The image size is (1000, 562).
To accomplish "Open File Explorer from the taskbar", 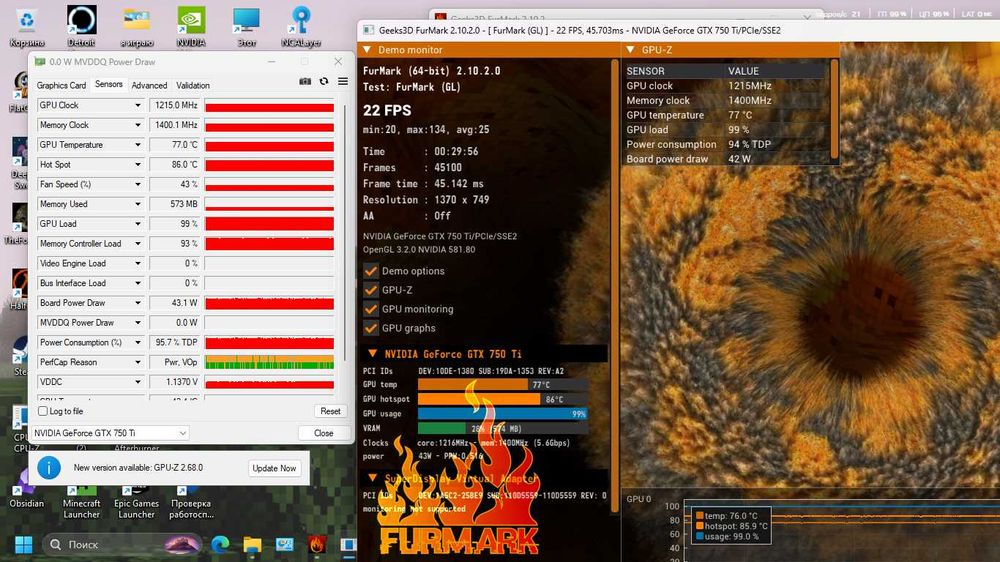I will click(x=253, y=544).
